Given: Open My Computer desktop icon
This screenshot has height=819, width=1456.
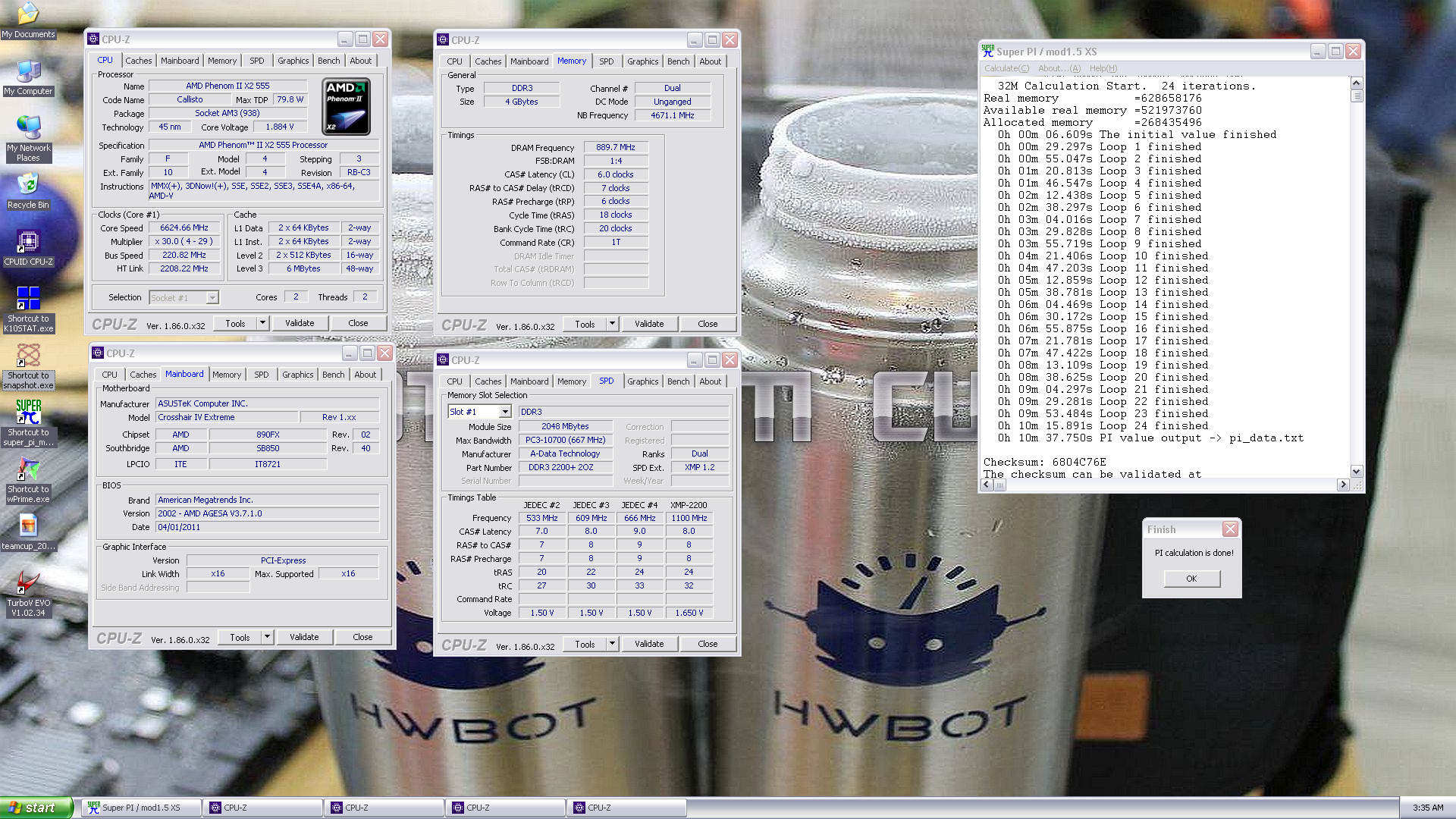Looking at the screenshot, I should tap(28, 78).
